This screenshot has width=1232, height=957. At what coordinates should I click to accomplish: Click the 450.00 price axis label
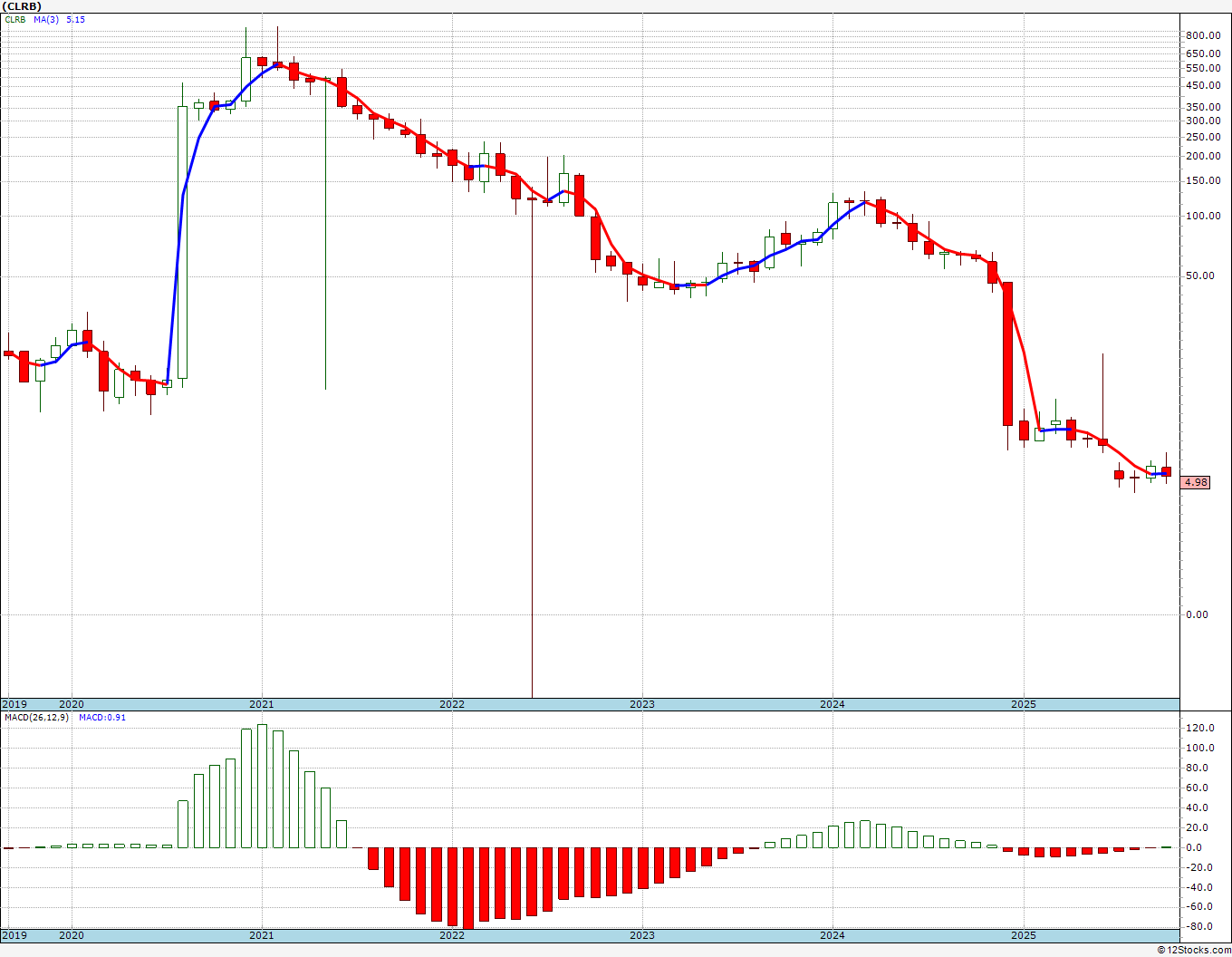1201,85
